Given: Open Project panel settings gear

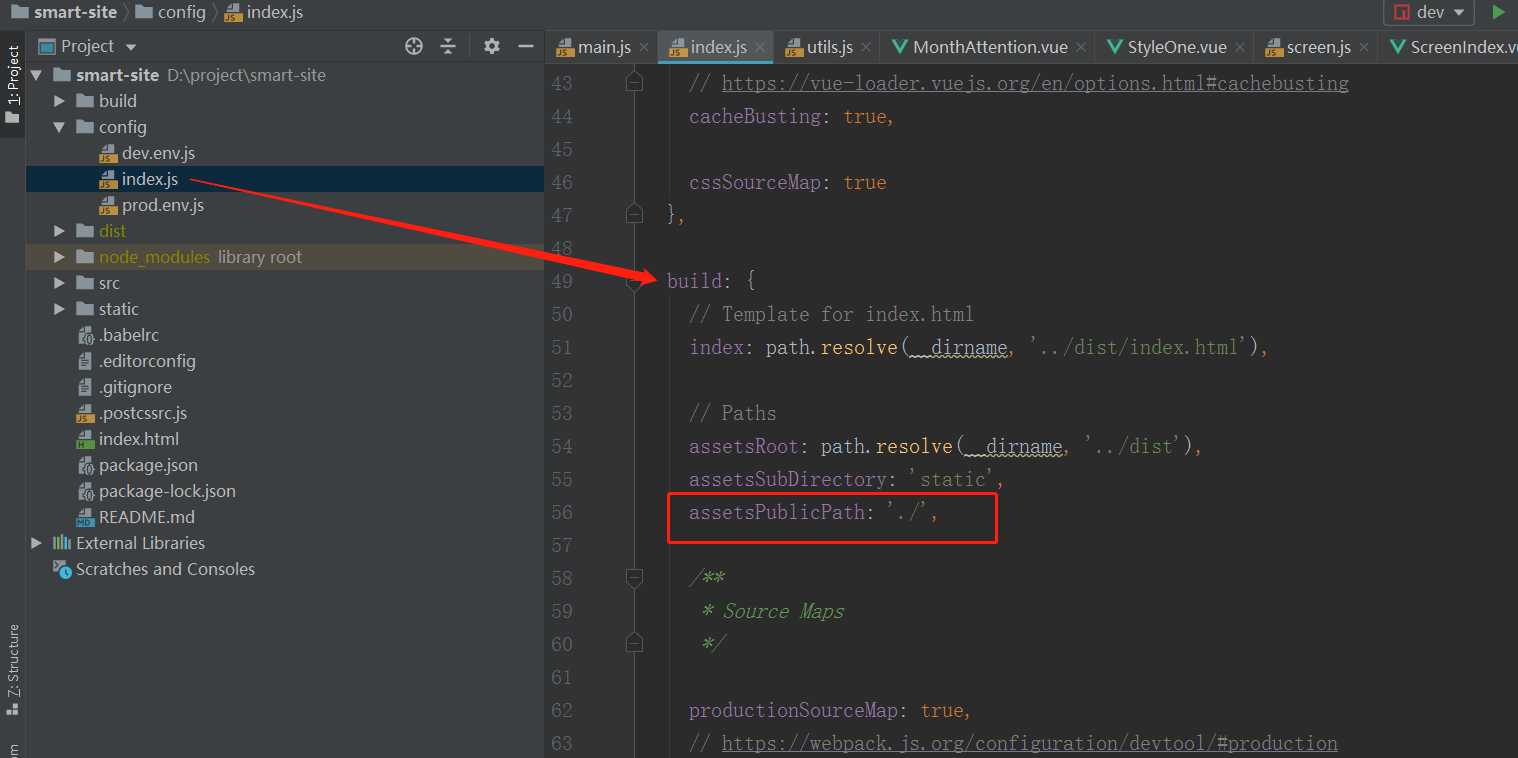Looking at the screenshot, I should pos(491,46).
